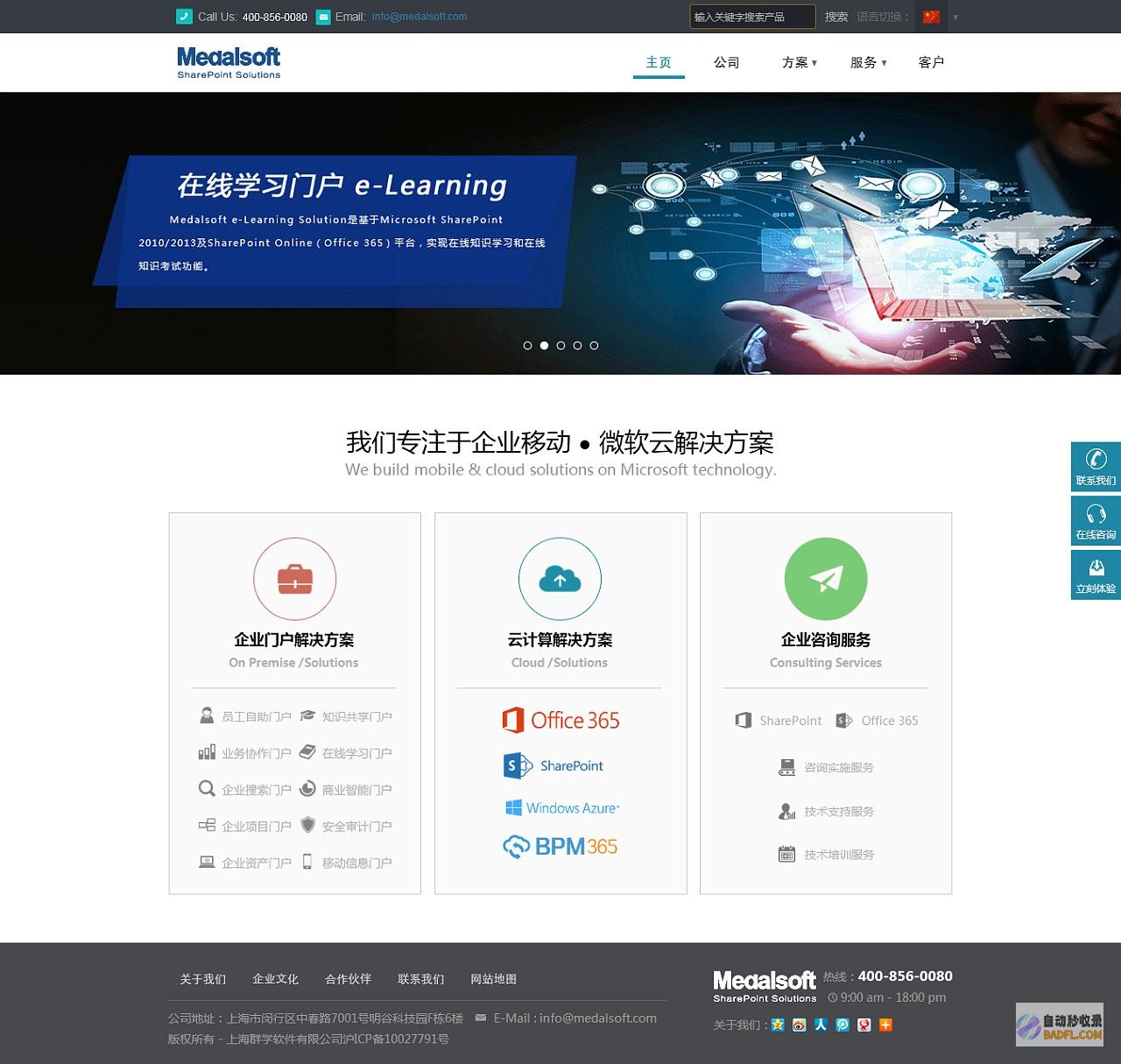Viewport: 1121px width, 1064px height.
Task: Open 员工自助门户 link
Action: (x=256, y=716)
